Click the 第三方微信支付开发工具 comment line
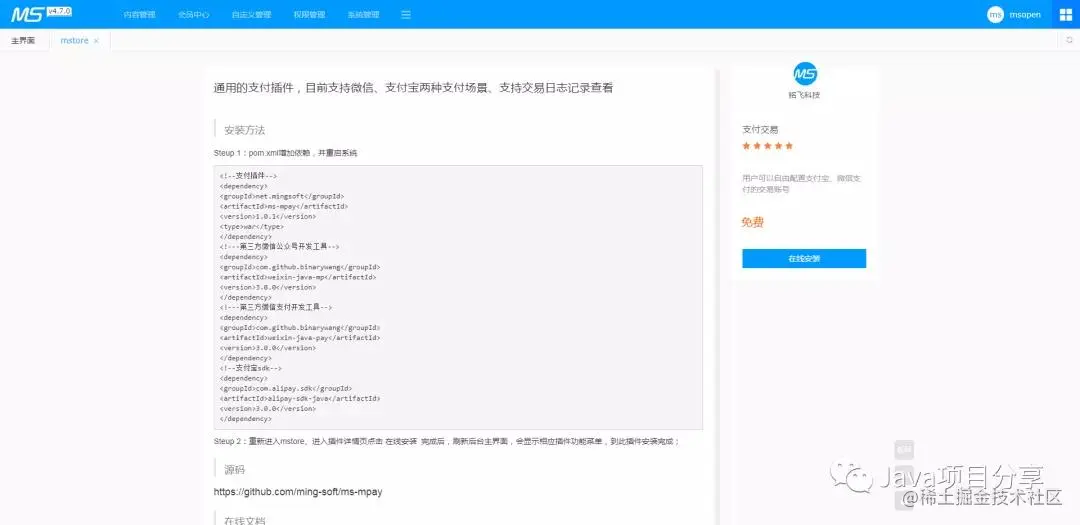The image size is (1080, 525). [x=276, y=307]
